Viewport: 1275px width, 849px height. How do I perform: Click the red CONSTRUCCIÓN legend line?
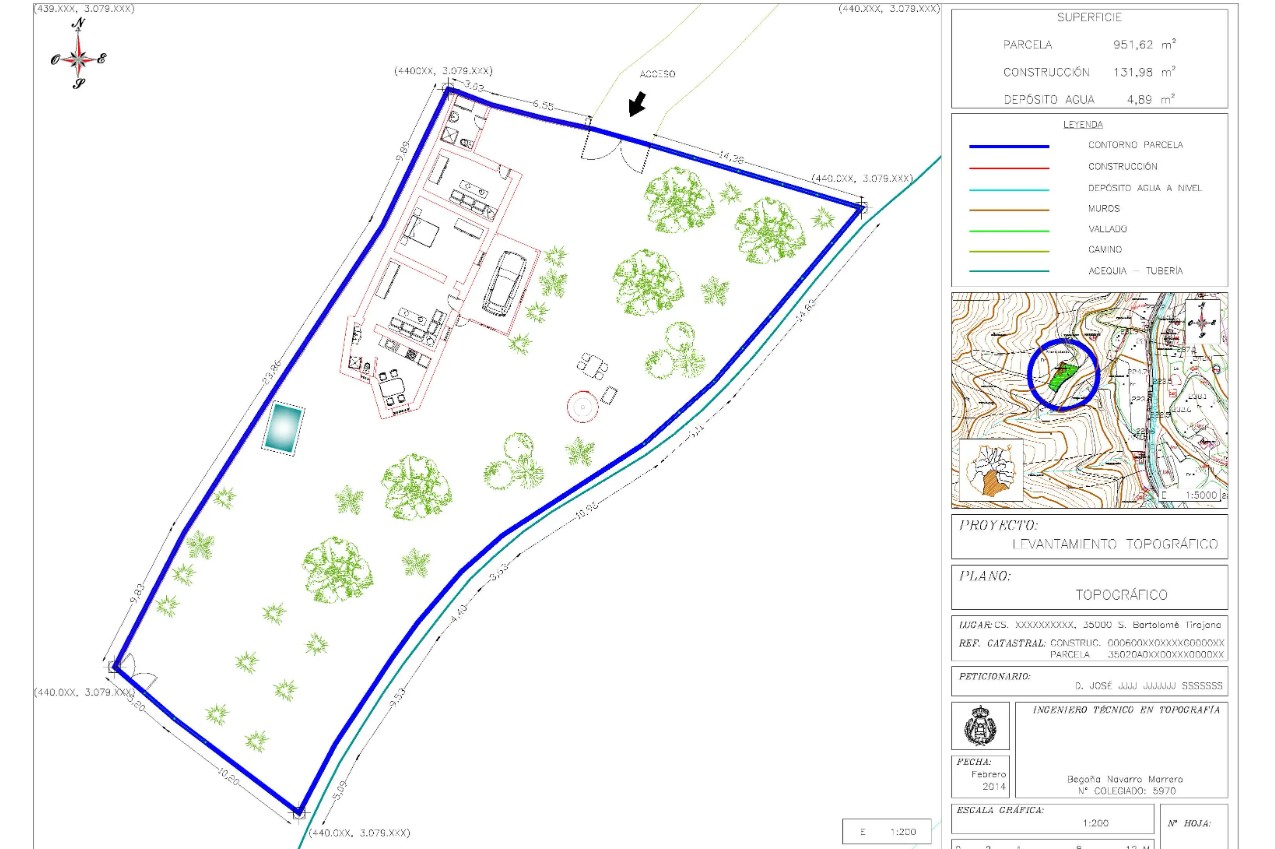click(x=1009, y=167)
